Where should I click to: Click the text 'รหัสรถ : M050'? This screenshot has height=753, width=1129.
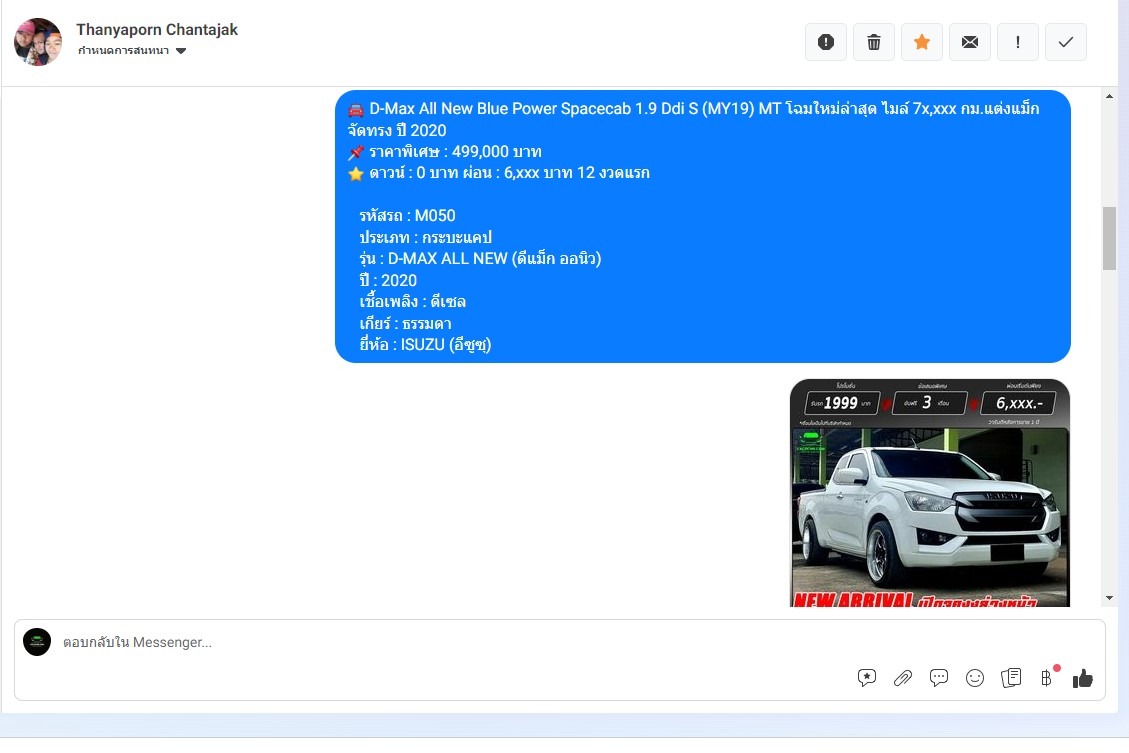click(x=407, y=216)
